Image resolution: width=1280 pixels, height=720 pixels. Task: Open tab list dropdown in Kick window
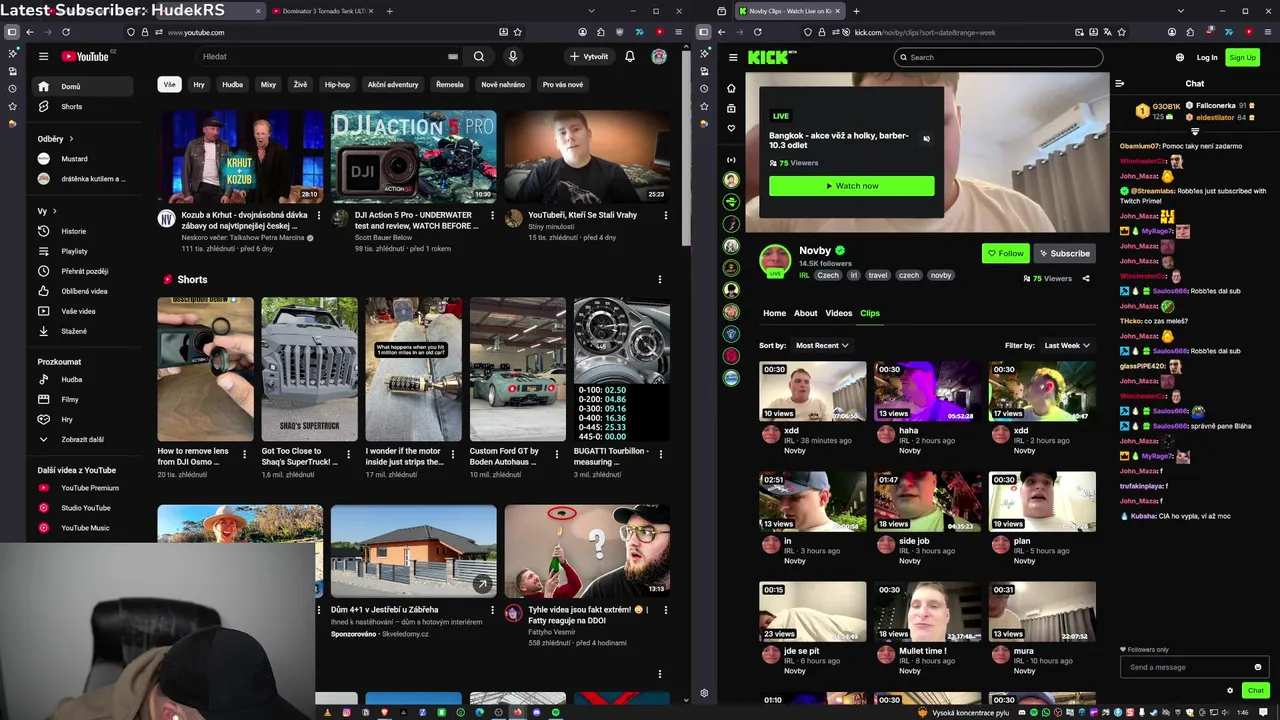(x=1181, y=11)
